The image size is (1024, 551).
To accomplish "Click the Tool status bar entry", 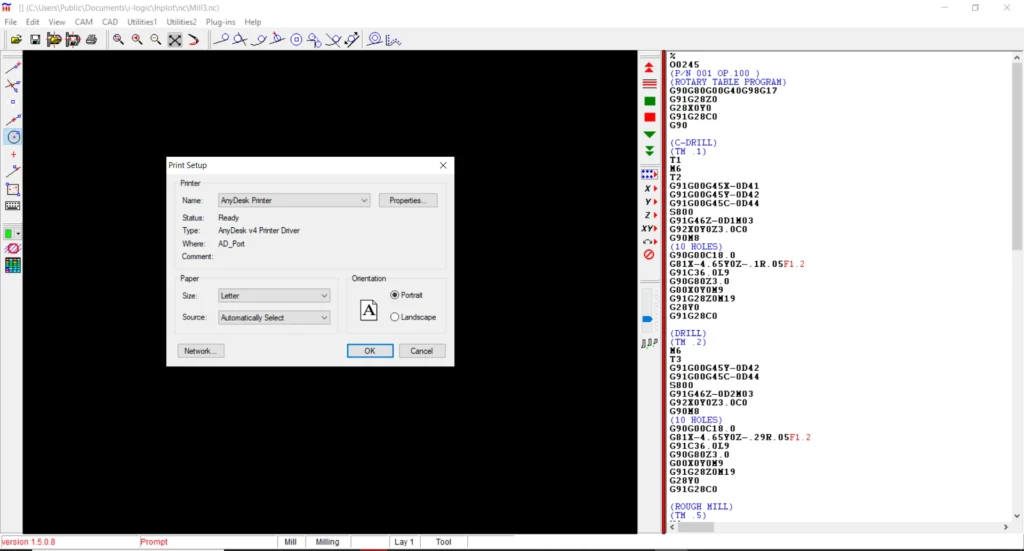I will coord(443,542).
